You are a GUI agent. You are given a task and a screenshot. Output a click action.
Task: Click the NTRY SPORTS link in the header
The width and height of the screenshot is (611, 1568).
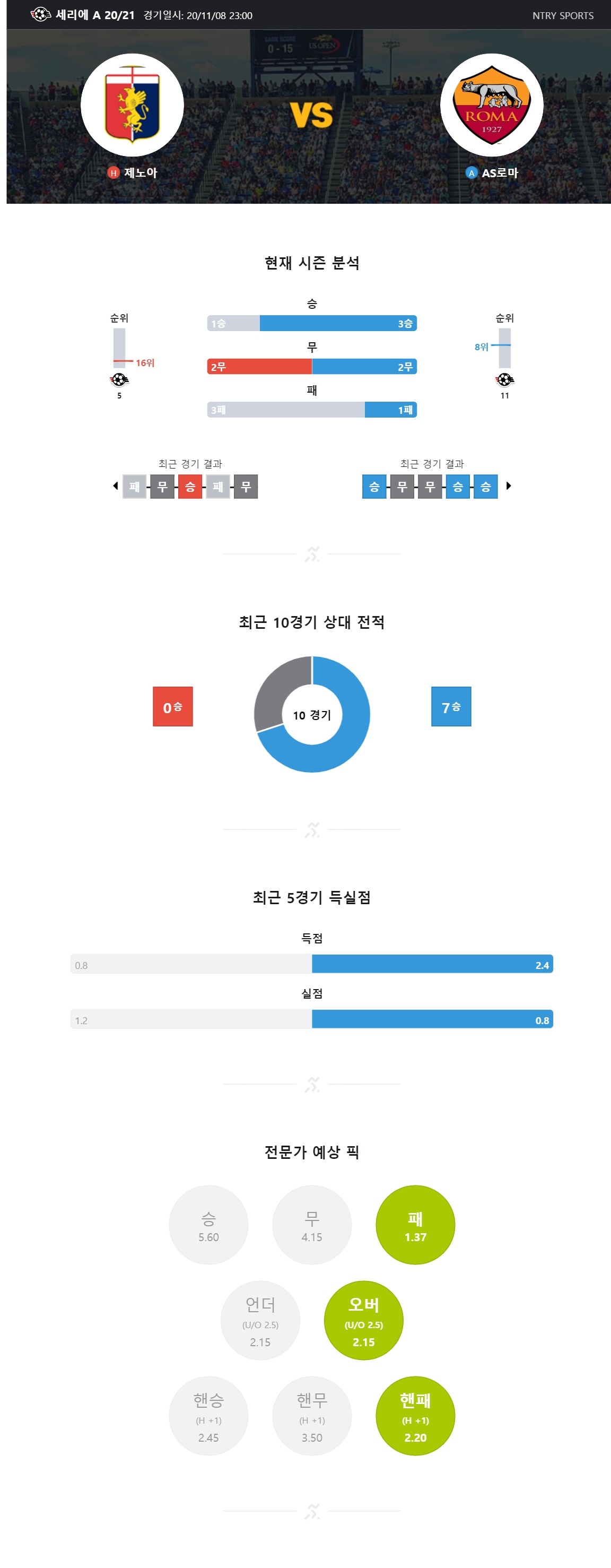563,15
